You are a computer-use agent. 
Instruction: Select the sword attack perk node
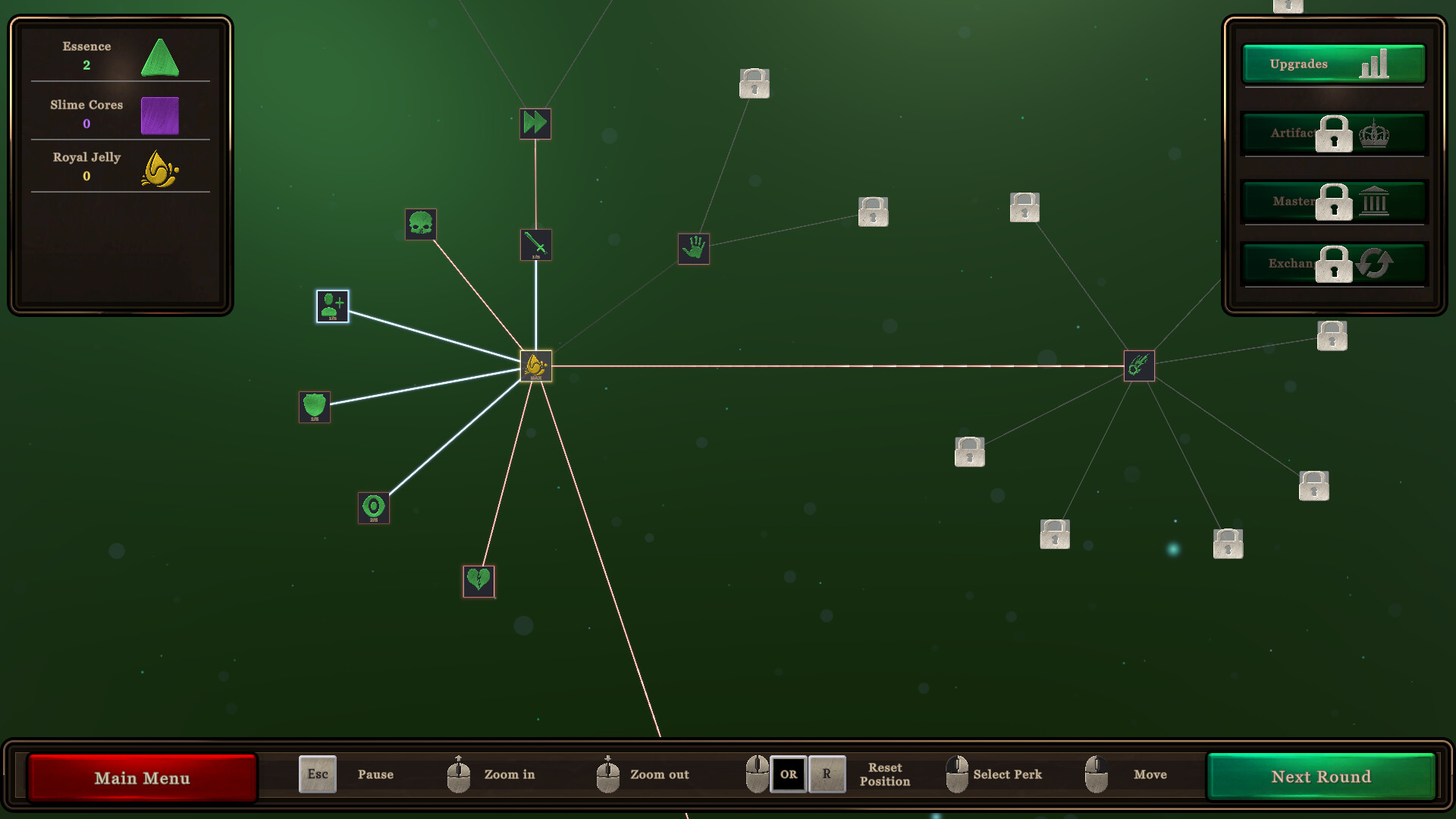536,245
